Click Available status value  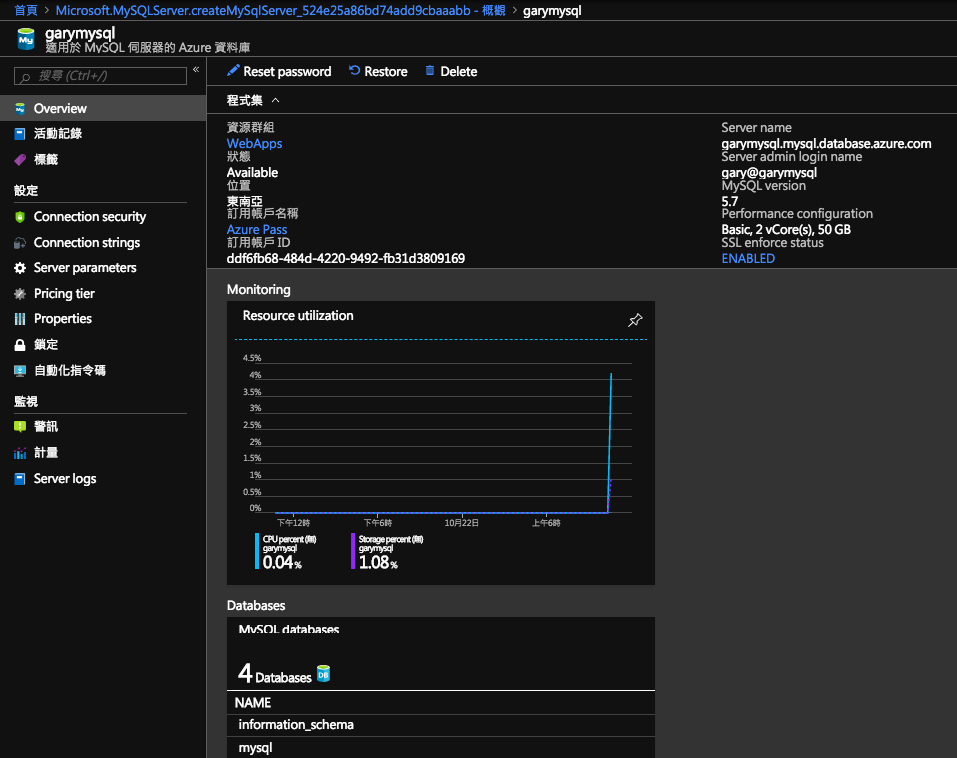[x=252, y=173]
